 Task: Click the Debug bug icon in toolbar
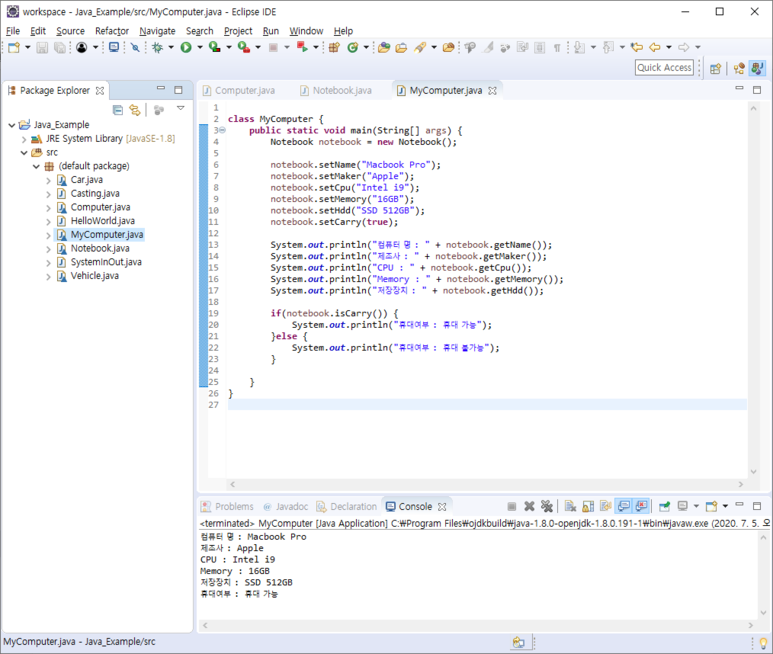coord(157,47)
